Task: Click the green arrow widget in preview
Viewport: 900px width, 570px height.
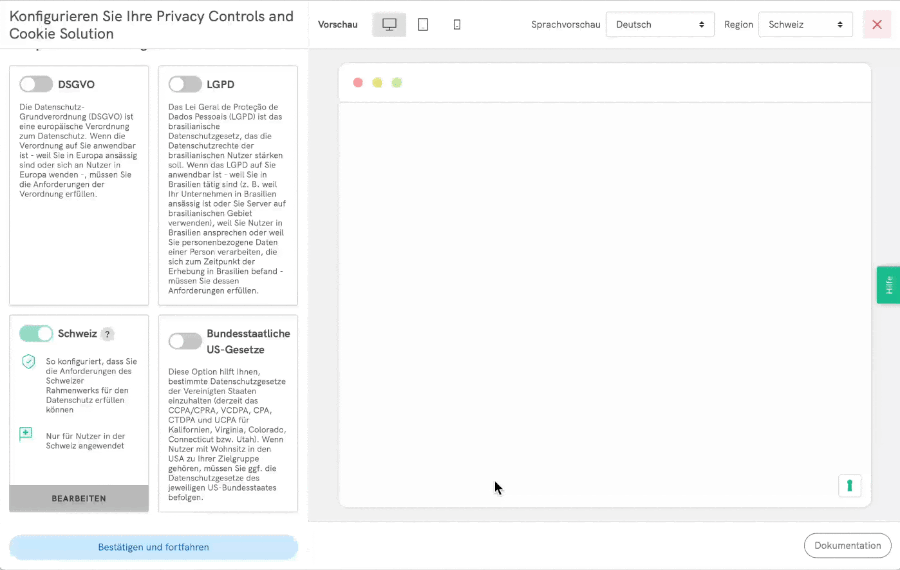Action: click(x=849, y=486)
